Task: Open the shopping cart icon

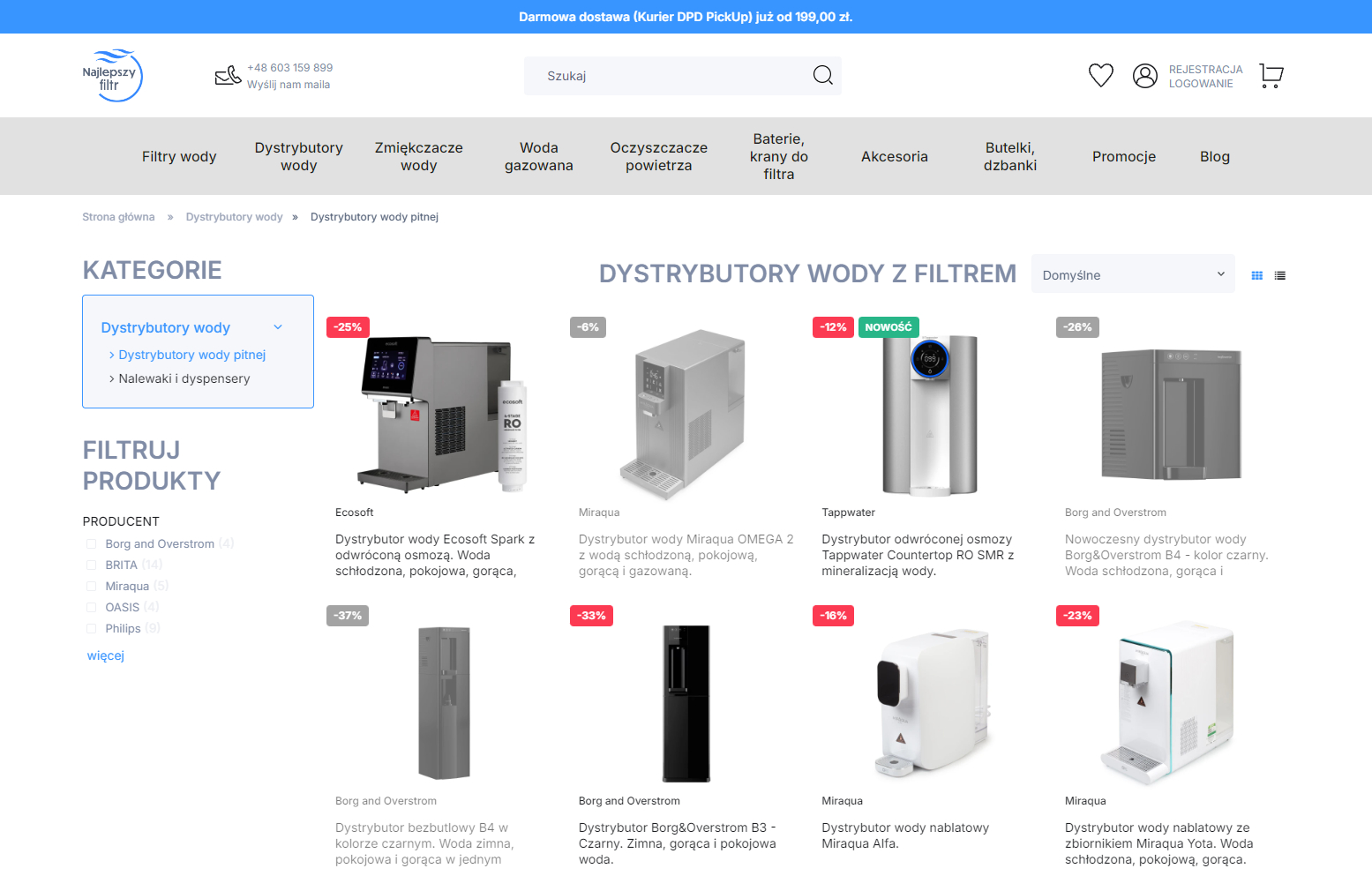Action: (1271, 76)
